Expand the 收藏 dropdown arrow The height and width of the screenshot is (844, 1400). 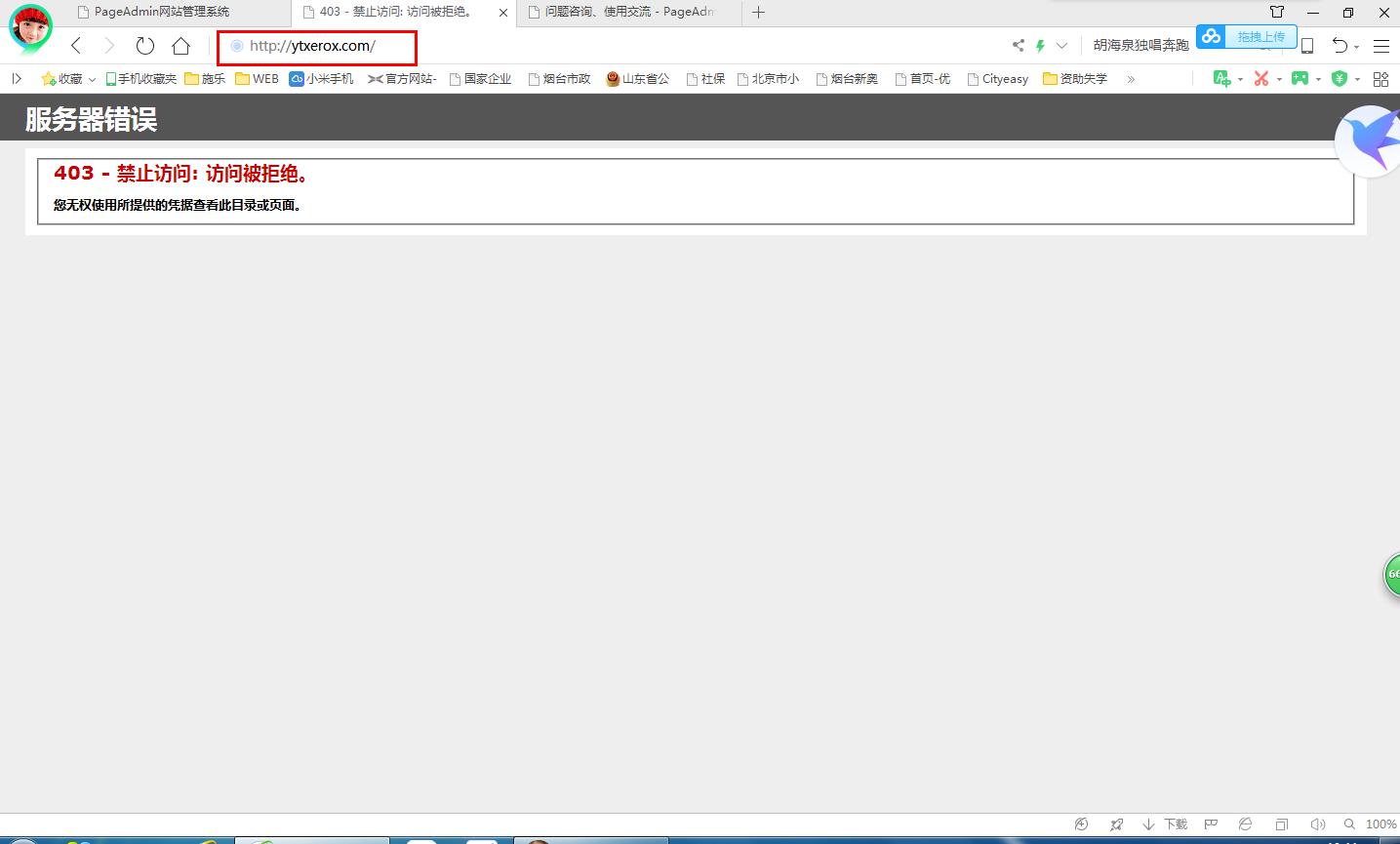pyautogui.click(x=92, y=80)
